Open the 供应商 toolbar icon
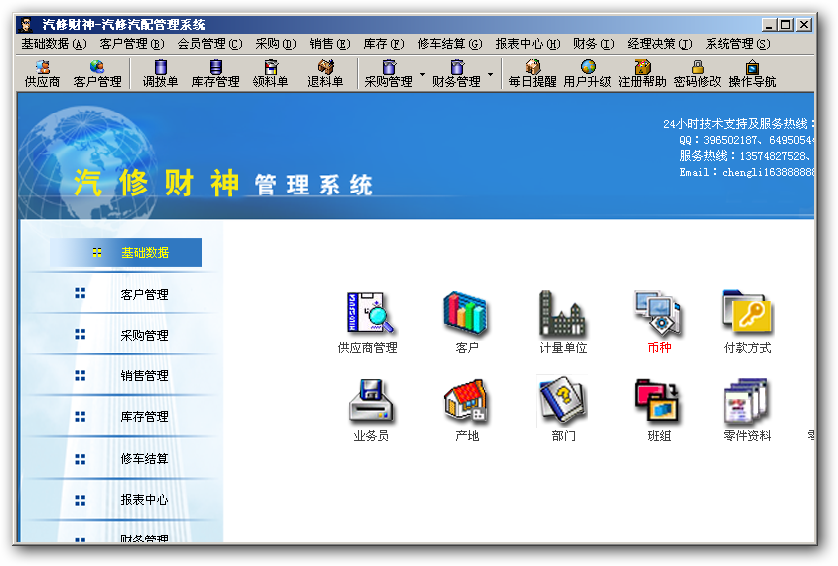 (x=42, y=73)
